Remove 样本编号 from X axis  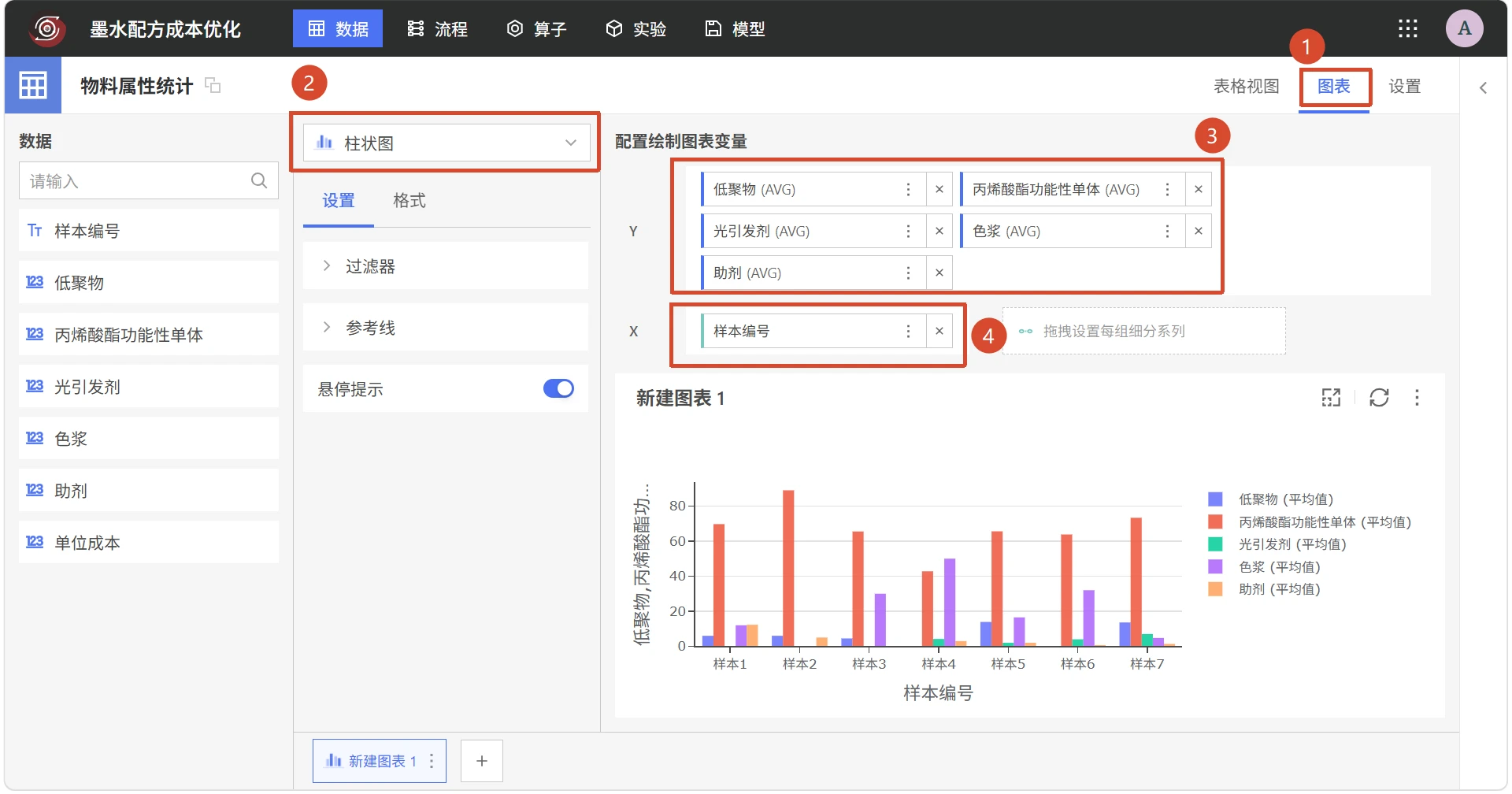[939, 331]
